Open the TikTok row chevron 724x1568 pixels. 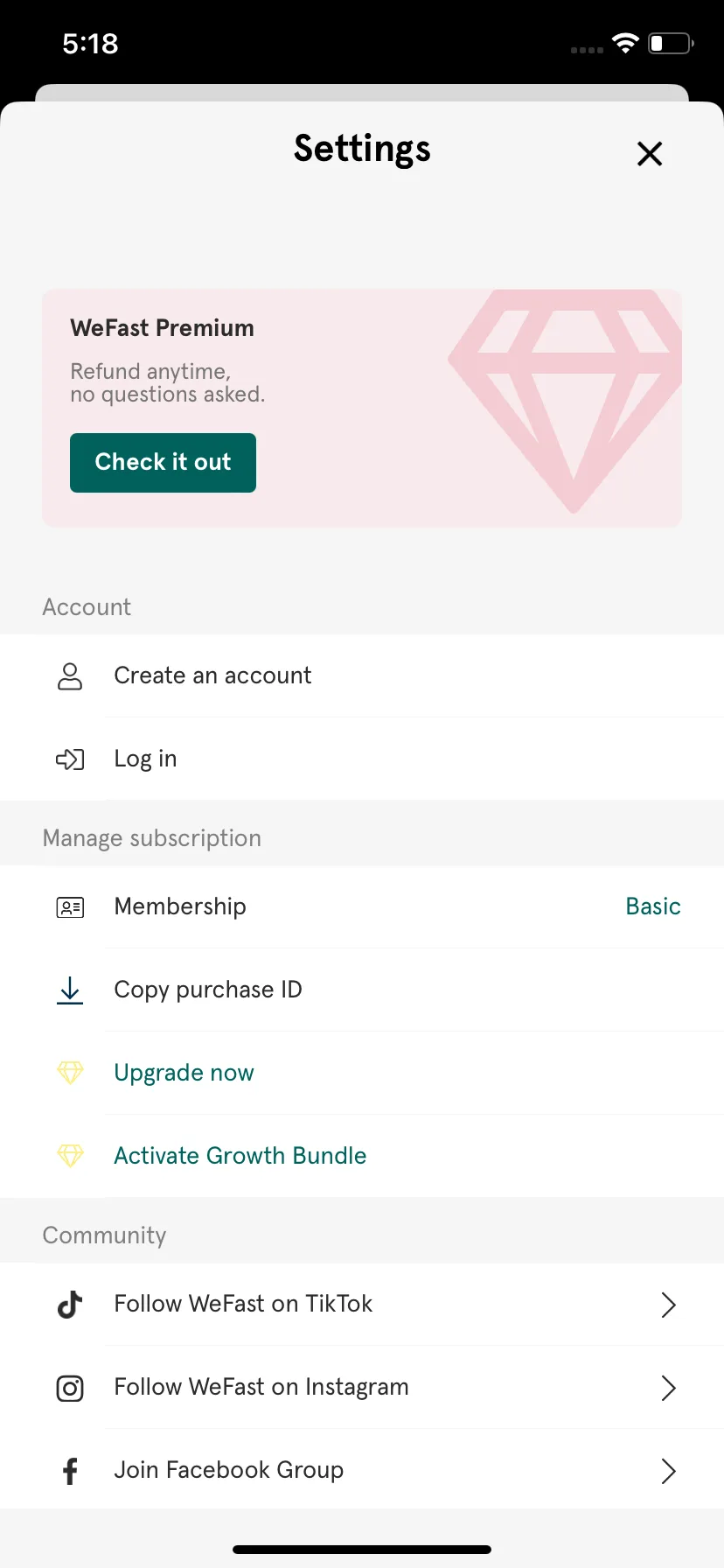coord(668,1305)
